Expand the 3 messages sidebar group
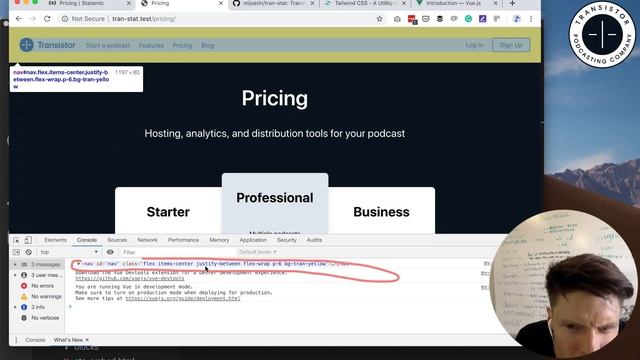The height and width of the screenshot is (360, 640). click(16, 264)
